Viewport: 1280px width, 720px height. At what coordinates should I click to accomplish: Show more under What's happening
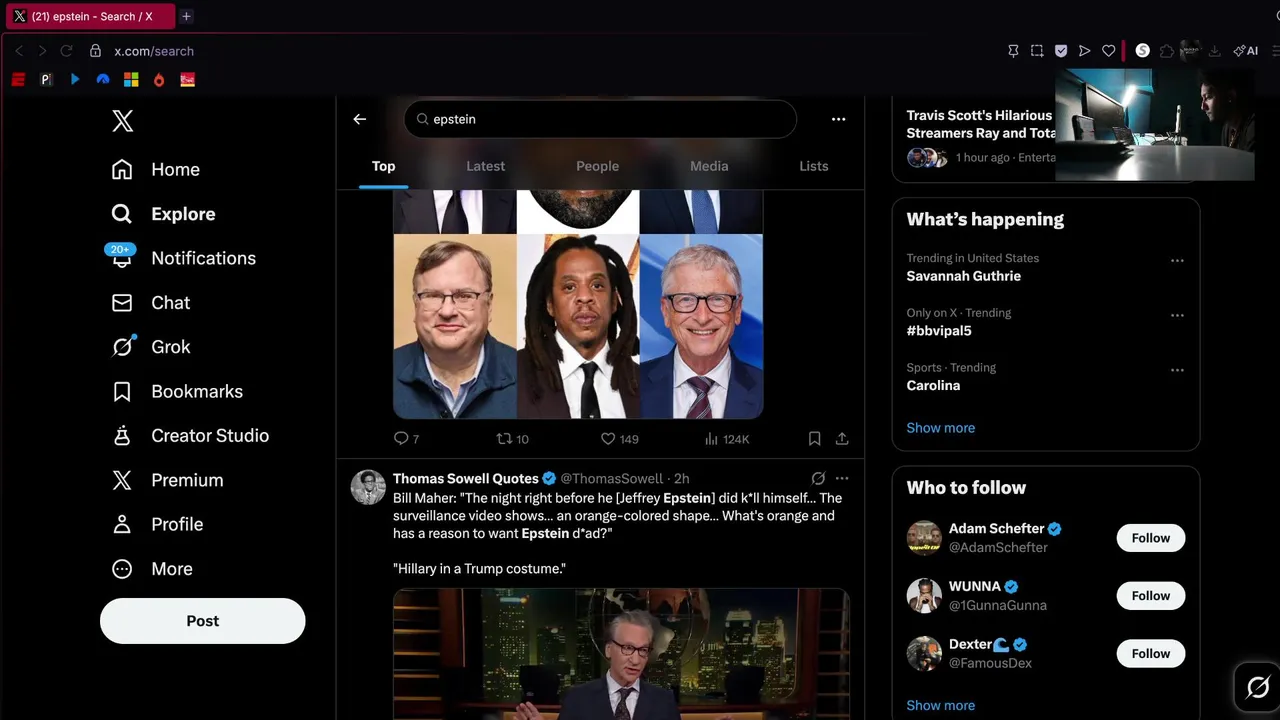[940, 428]
